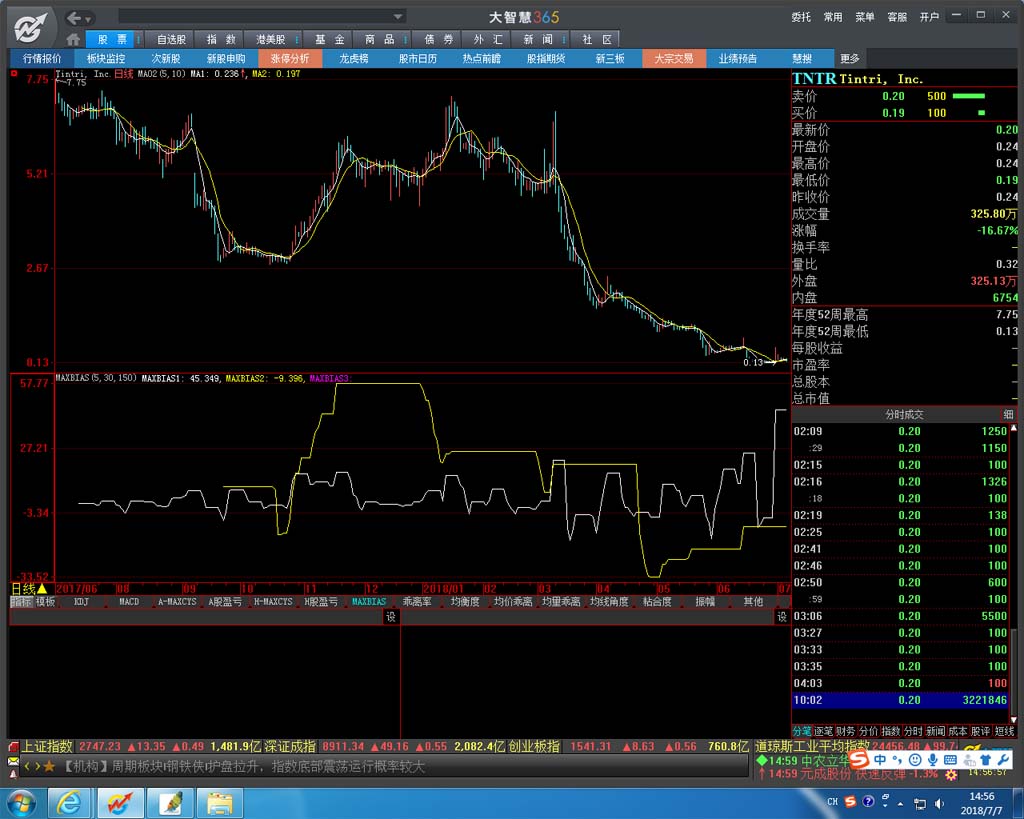Switch to the 分笔 bottom tab
The height and width of the screenshot is (819, 1024).
click(x=802, y=731)
